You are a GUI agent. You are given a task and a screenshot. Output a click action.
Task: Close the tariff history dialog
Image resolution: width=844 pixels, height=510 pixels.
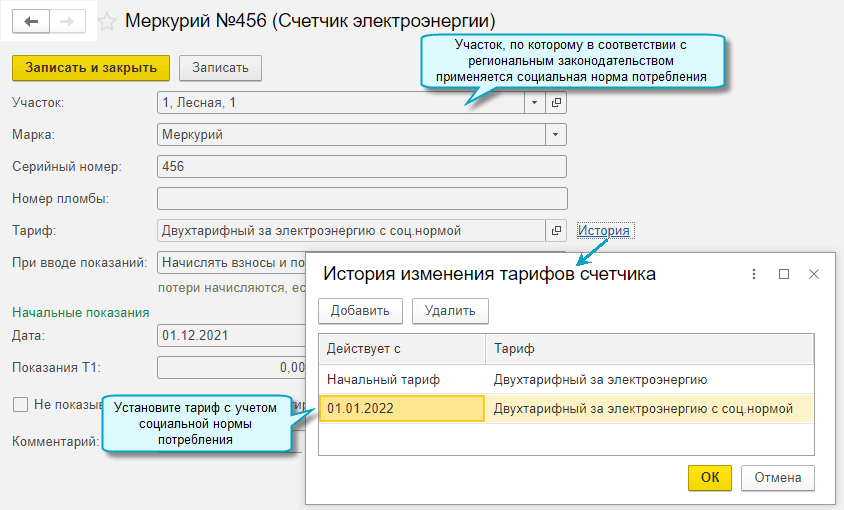tap(814, 274)
